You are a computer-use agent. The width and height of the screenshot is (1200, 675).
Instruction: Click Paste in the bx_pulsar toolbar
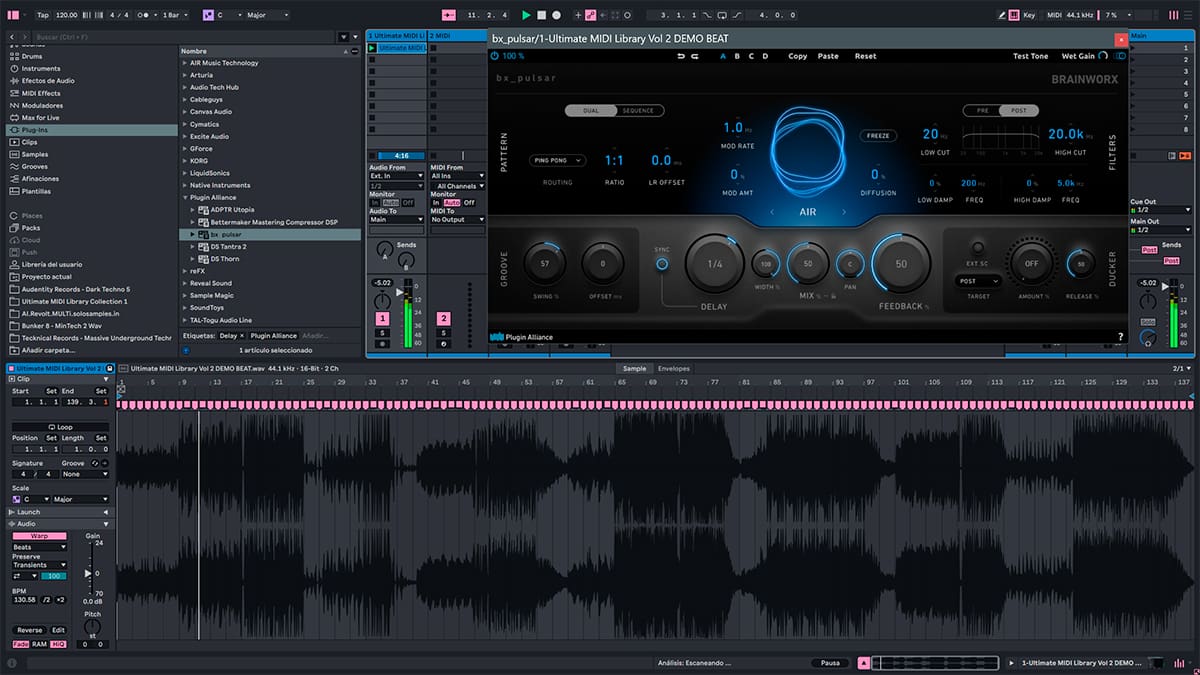coord(828,56)
